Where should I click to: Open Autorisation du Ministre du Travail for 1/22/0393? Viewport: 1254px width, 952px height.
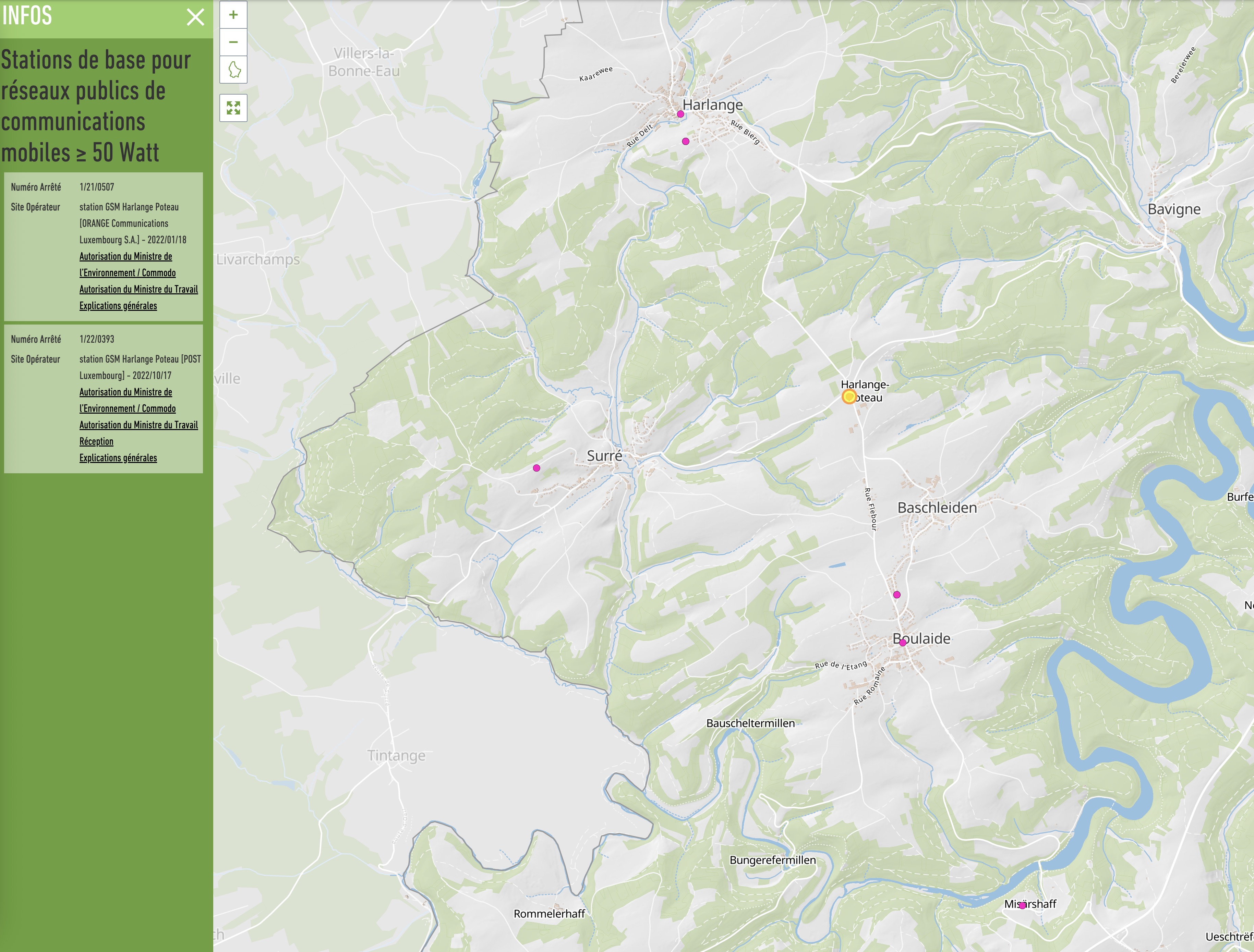tap(138, 425)
